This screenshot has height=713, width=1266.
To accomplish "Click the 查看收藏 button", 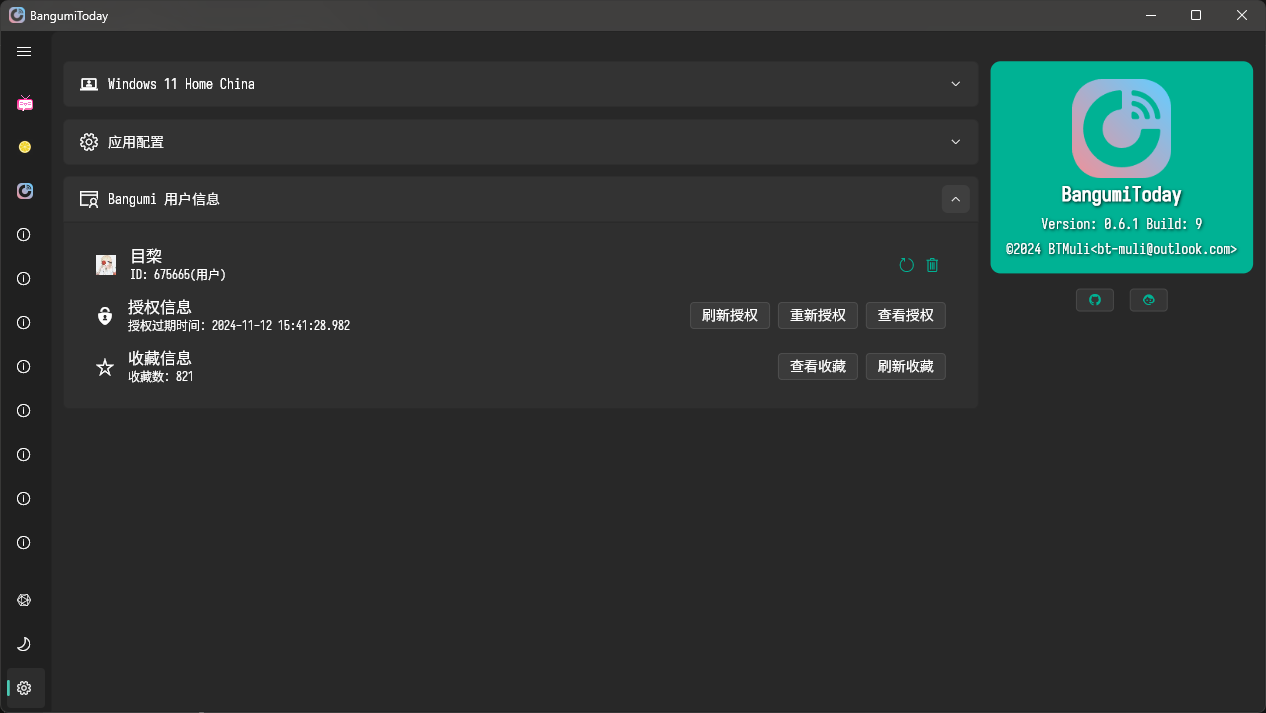I will [x=818, y=367].
